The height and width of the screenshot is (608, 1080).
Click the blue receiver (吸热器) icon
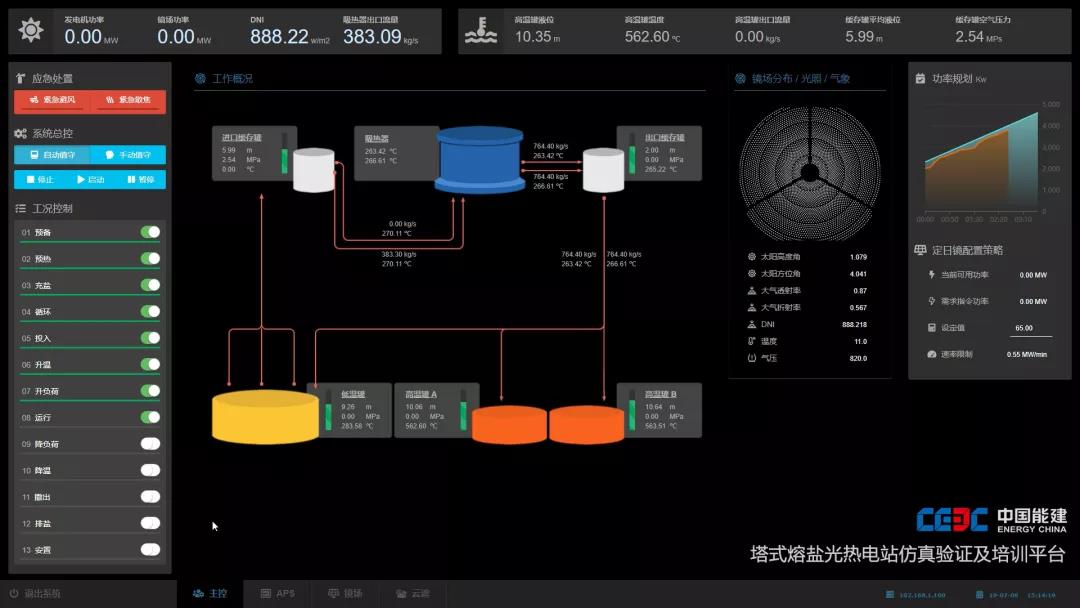click(x=479, y=160)
